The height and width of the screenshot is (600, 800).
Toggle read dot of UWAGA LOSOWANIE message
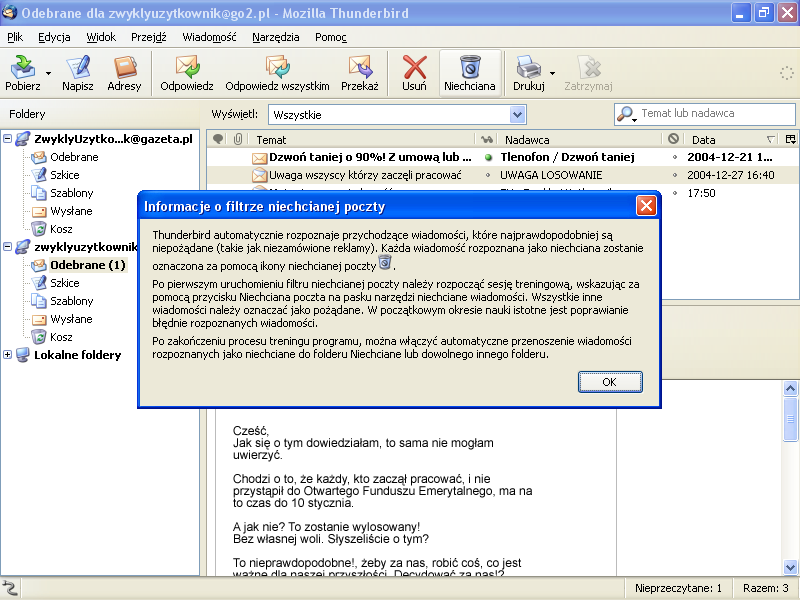(488, 175)
